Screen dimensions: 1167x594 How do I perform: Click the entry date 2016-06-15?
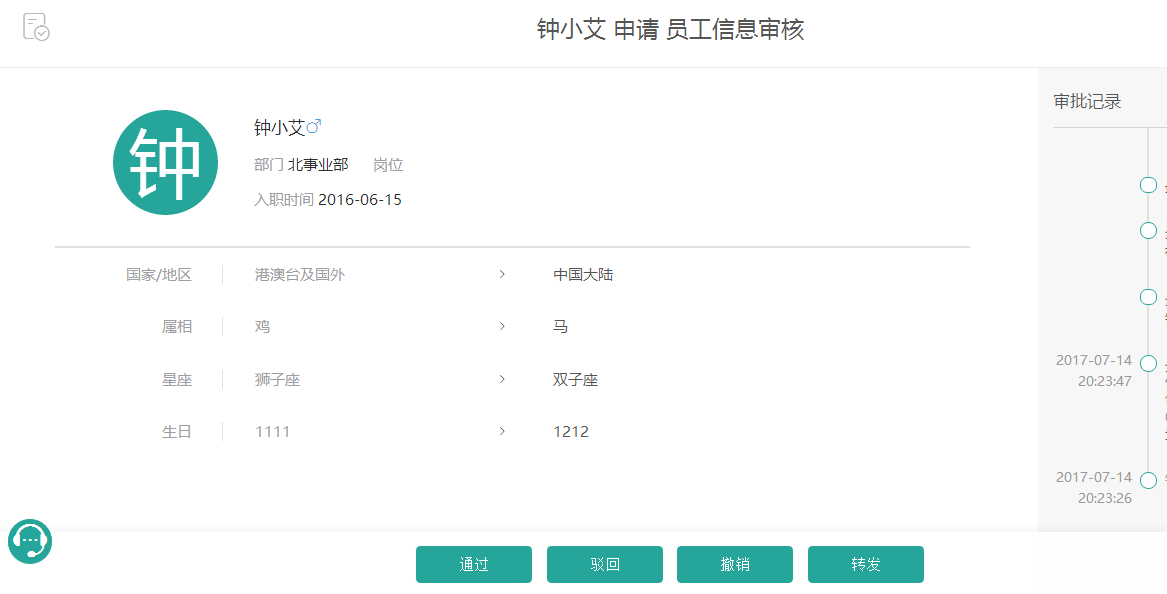click(x=359, y=199)
